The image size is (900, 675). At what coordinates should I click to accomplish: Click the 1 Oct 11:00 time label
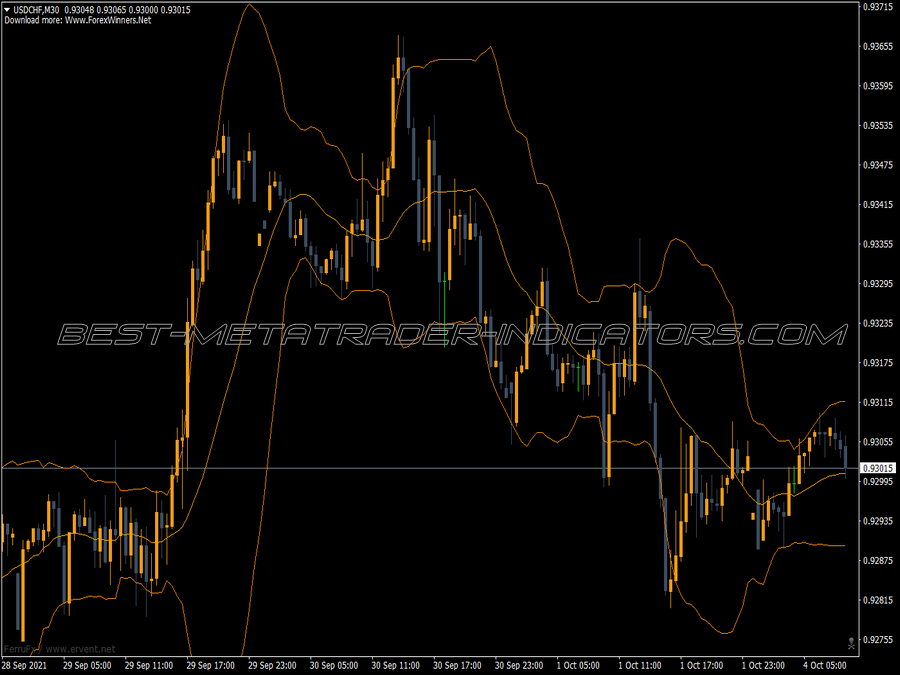click(x=640, y=666)
